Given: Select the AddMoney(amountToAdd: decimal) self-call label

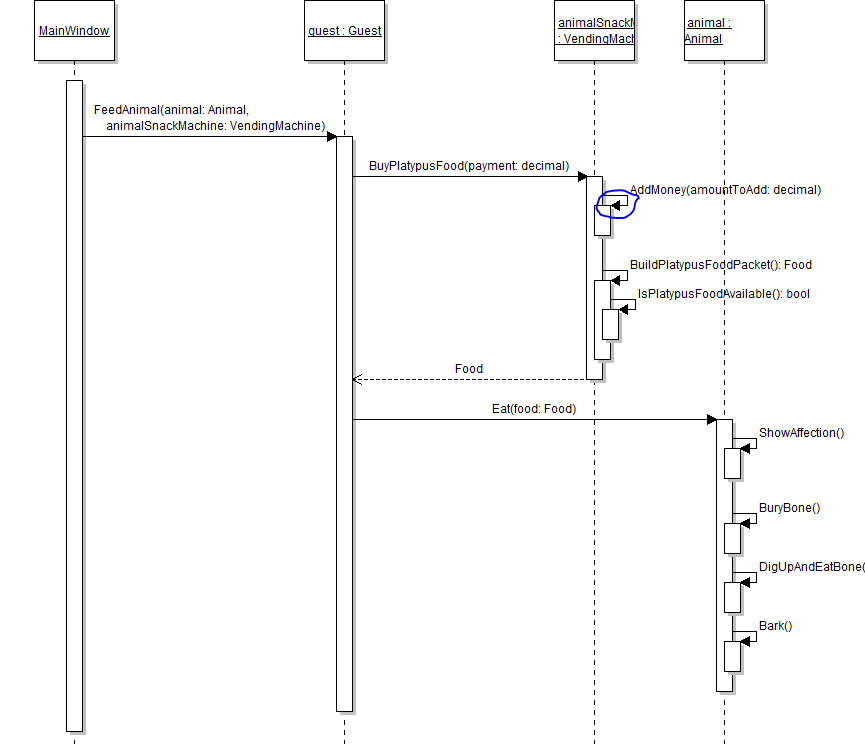Looking at the screenshot, I should tap(724, 190).
